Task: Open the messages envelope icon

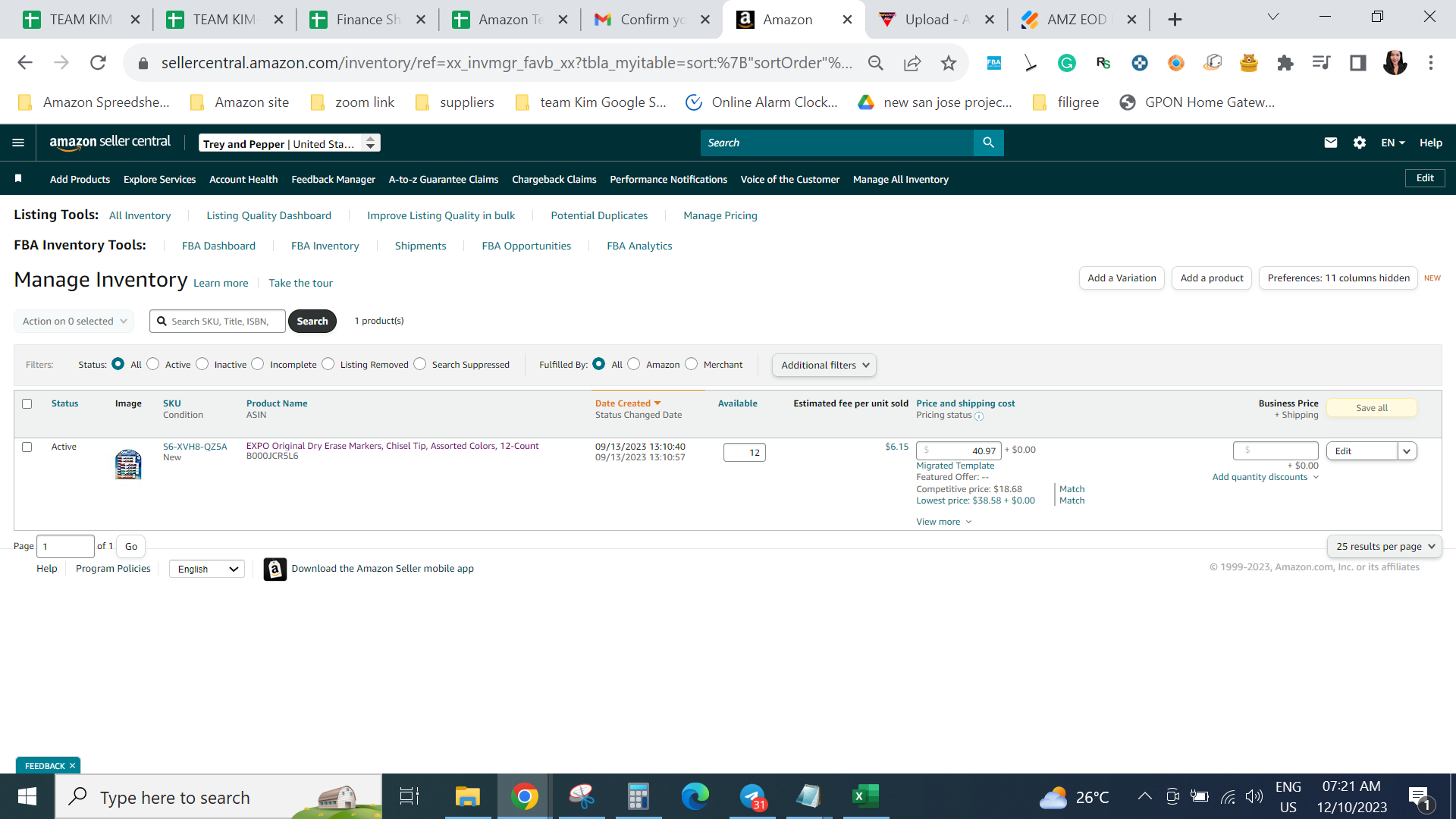Action: (x=1330, y=143)
